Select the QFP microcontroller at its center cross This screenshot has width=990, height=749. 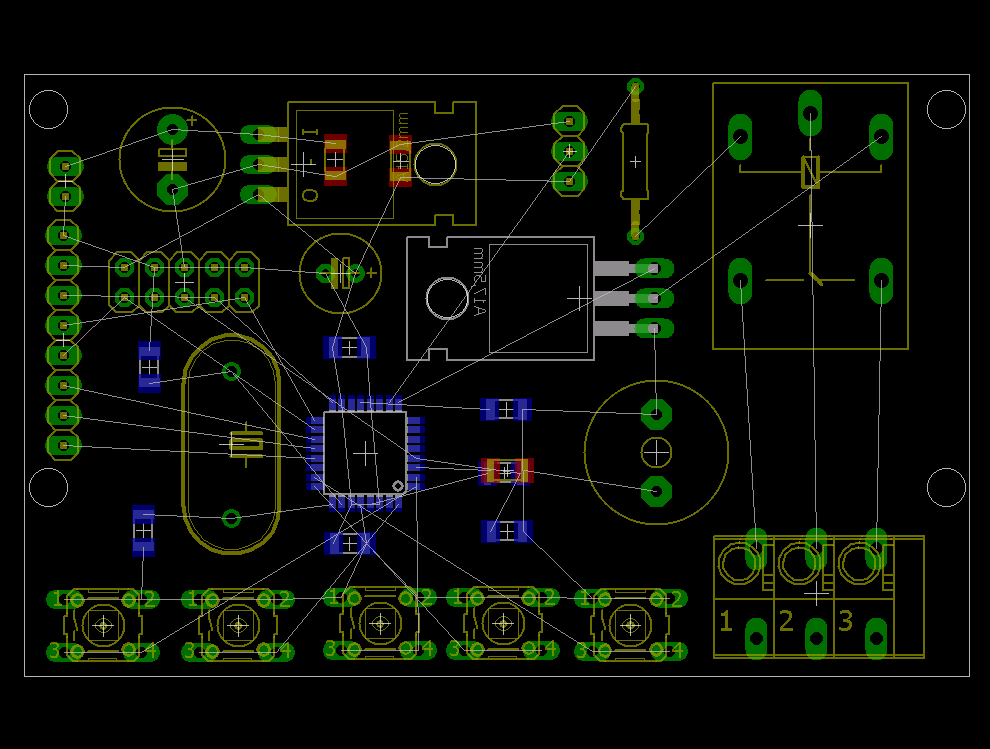click(x=365, y=453)
